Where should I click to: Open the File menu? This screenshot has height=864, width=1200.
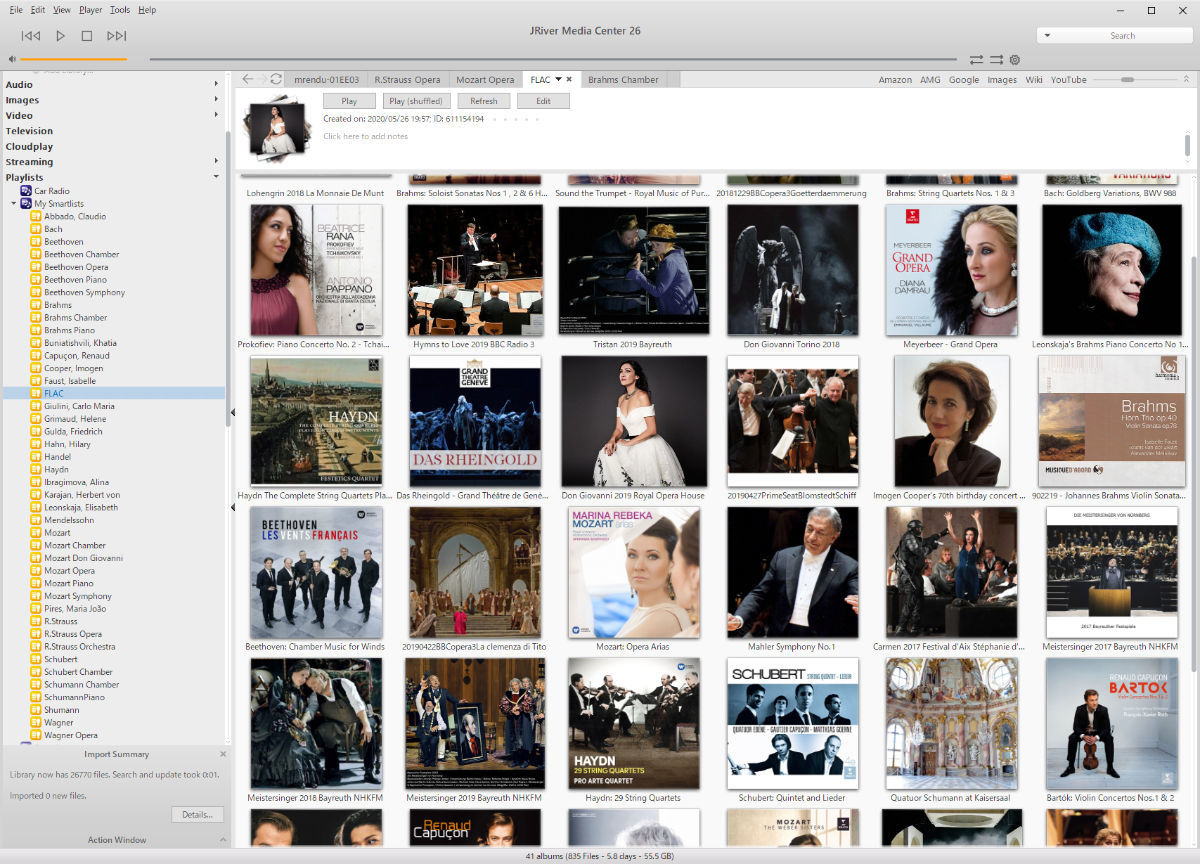(x=16, y=10)
